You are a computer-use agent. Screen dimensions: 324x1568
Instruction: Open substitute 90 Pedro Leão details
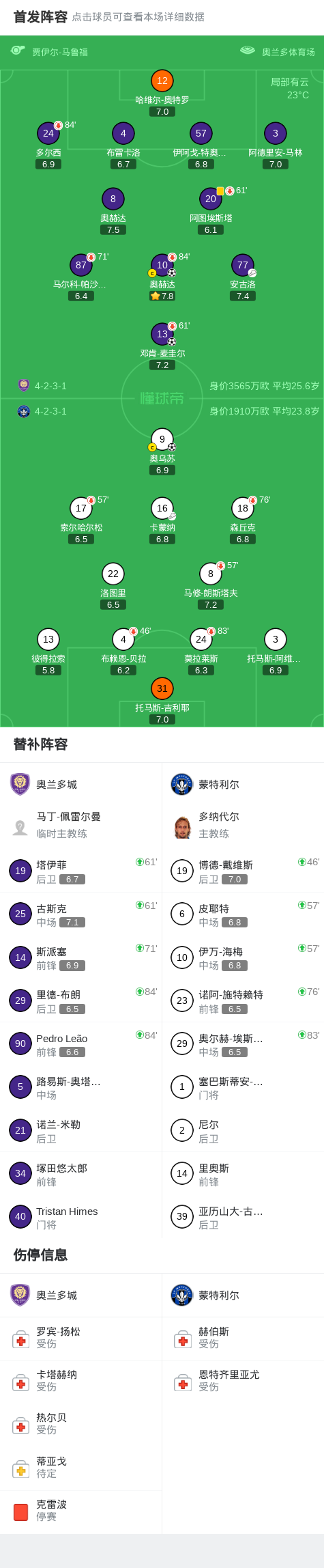click(x=81, y=1044)
